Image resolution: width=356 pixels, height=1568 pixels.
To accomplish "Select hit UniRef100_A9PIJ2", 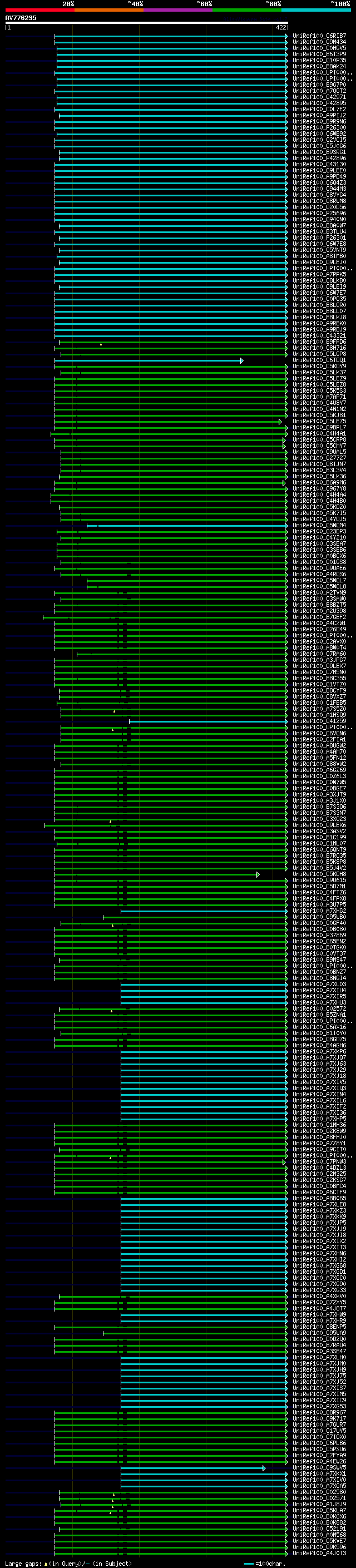I will tap(319, 116).
